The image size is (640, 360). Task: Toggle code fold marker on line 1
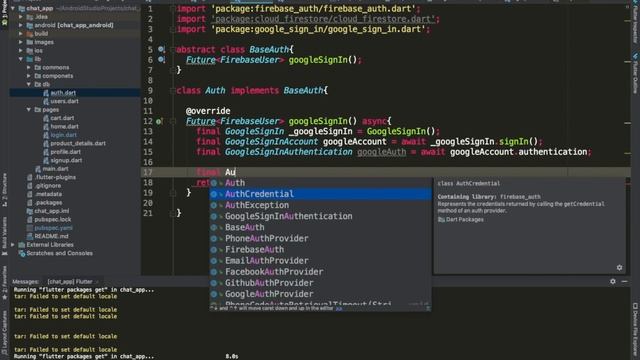tap(173, 9)
